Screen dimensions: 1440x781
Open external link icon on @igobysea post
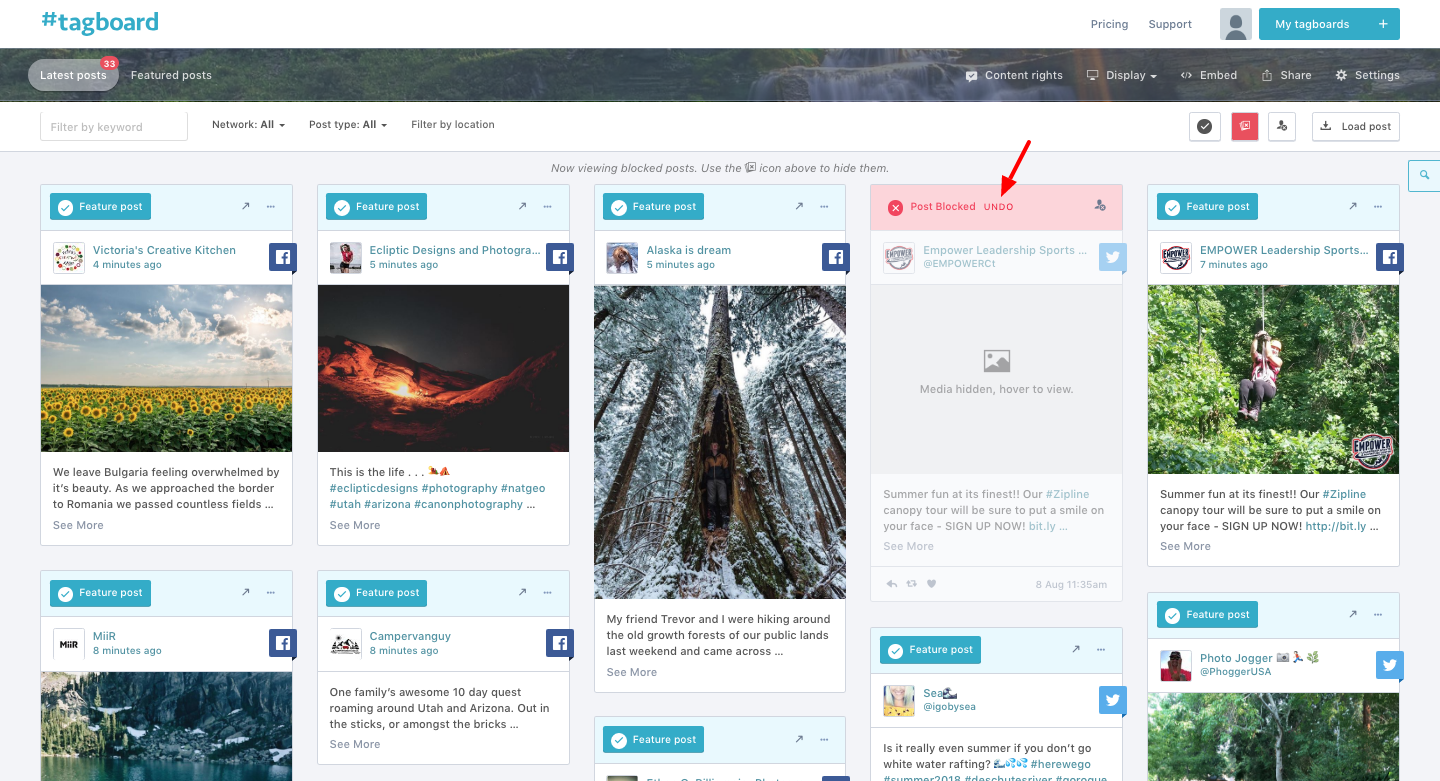coord(1076,649)
